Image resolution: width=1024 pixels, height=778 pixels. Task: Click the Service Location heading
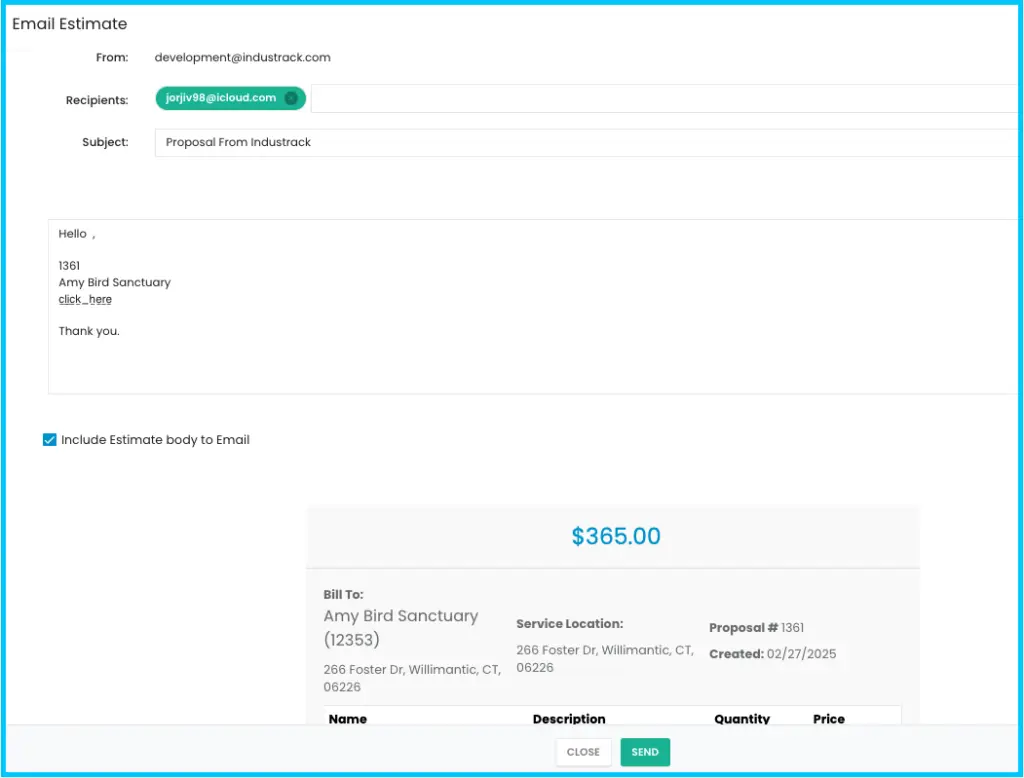tap(569, 624)
